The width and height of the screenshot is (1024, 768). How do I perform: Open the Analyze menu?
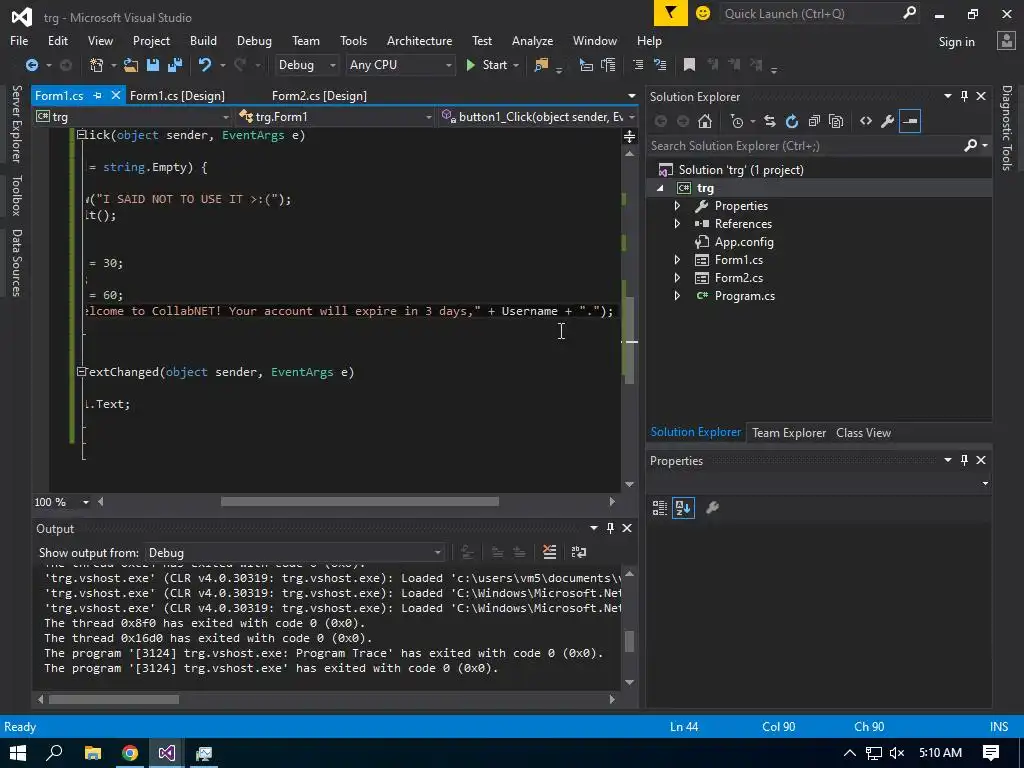(x=532, y=40)
